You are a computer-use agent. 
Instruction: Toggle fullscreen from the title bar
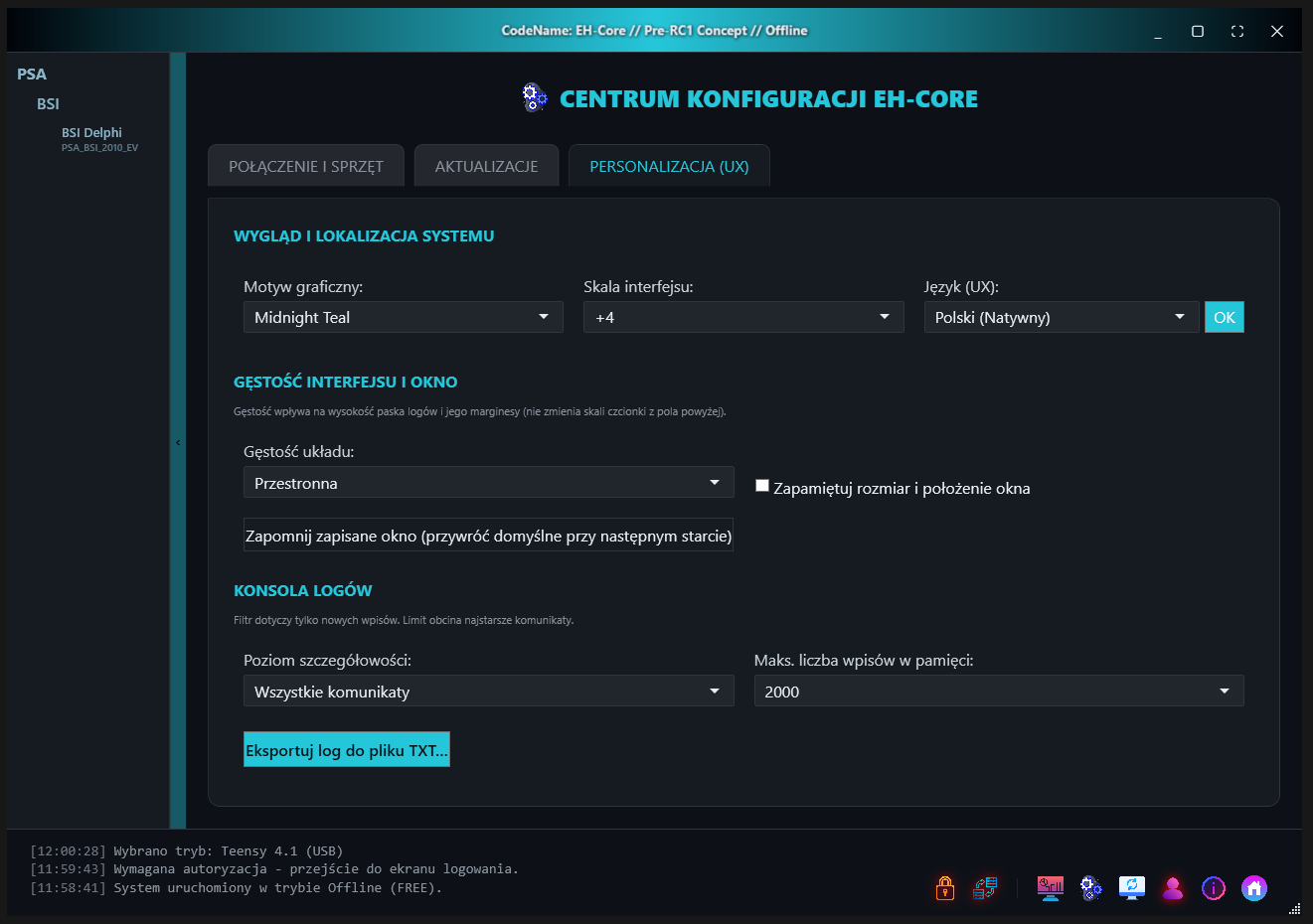(x=1237, y=31)
